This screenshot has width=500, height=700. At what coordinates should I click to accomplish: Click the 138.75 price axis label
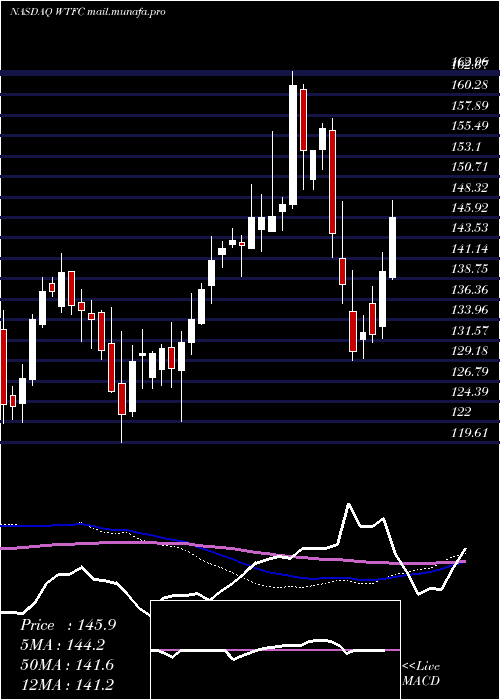(x=469, y=269)
